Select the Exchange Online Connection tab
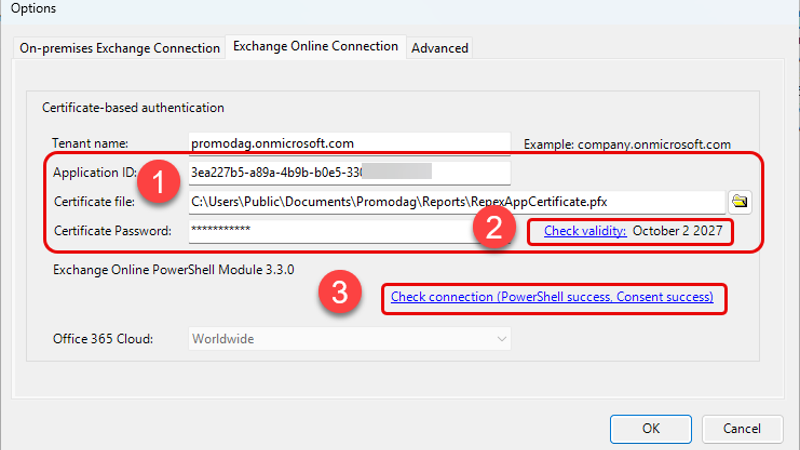This screenshot has width=800, height=450. pyautogui.click(x=315, y=47)
